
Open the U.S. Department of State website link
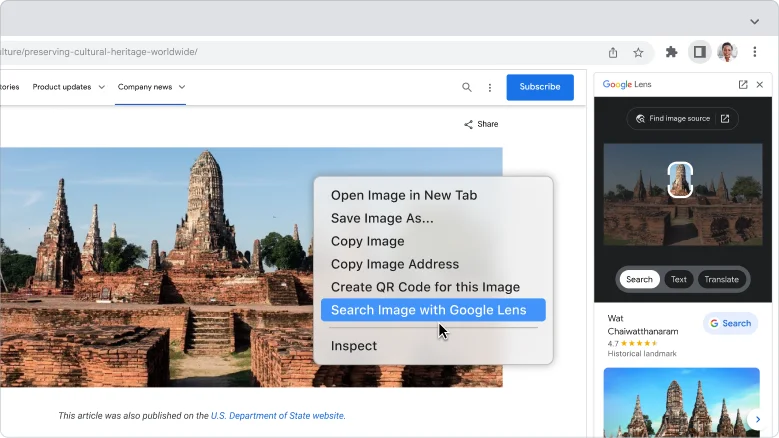pyautogui.click(x=277, y=416)
